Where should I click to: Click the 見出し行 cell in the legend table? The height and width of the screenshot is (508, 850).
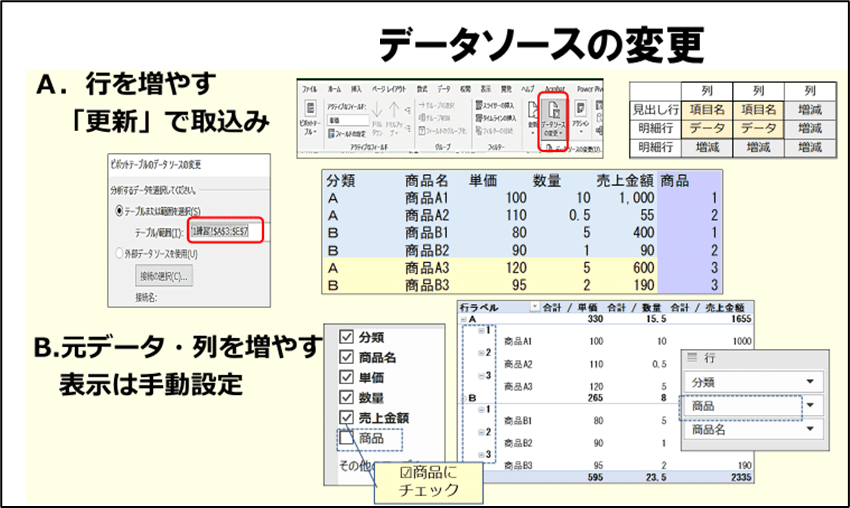point(655,110)
